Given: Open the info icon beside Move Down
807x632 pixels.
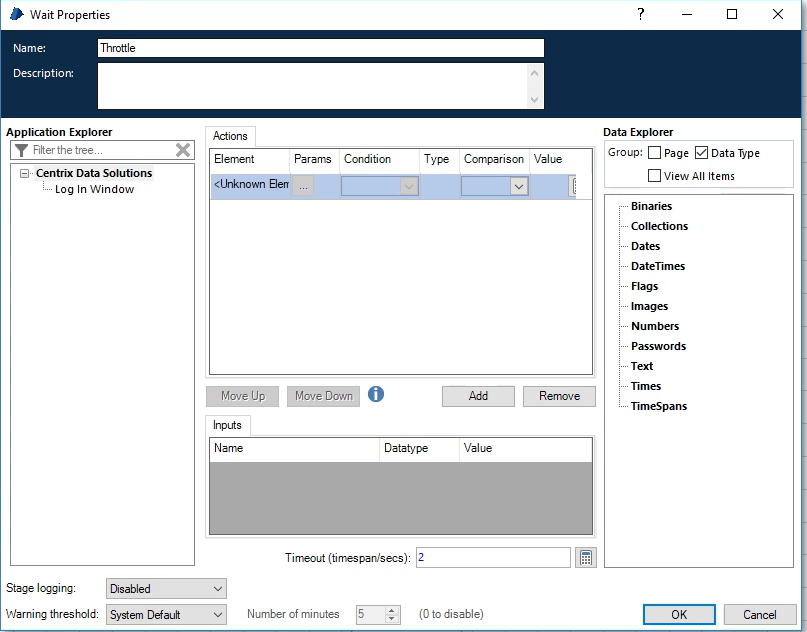Looking at the screenshot, I should 376,394.
